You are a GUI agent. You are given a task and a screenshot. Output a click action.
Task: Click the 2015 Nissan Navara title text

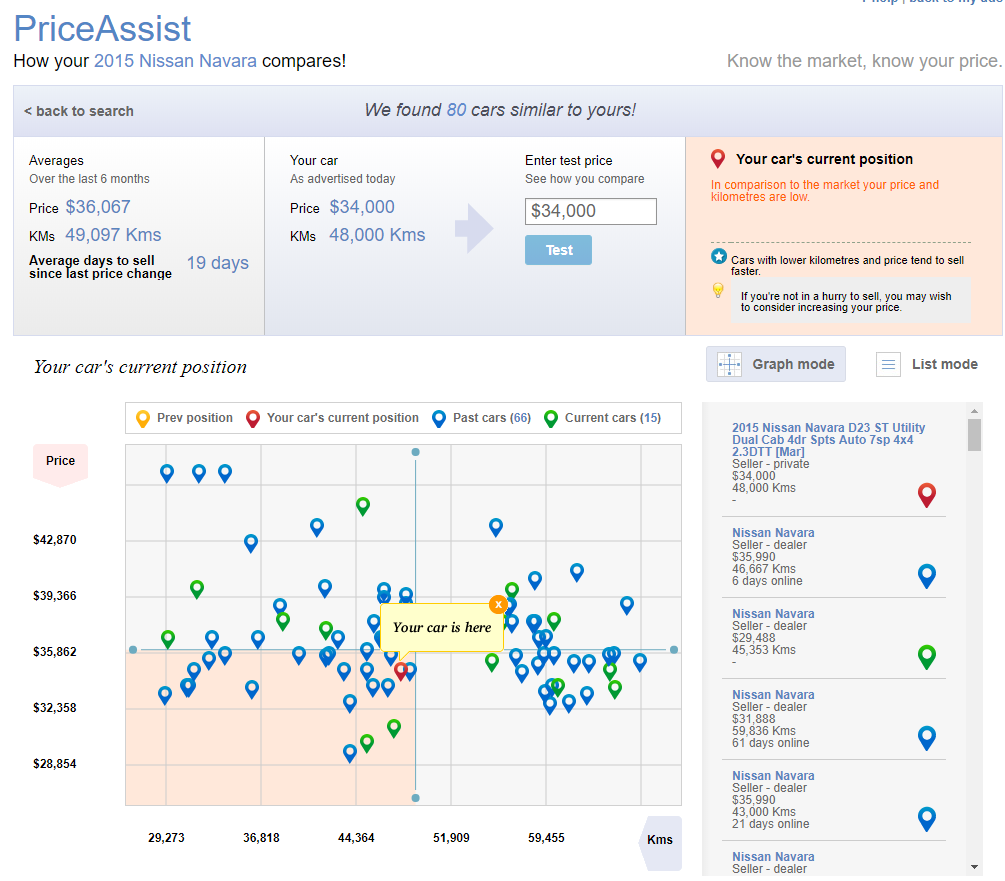[175, 61]
